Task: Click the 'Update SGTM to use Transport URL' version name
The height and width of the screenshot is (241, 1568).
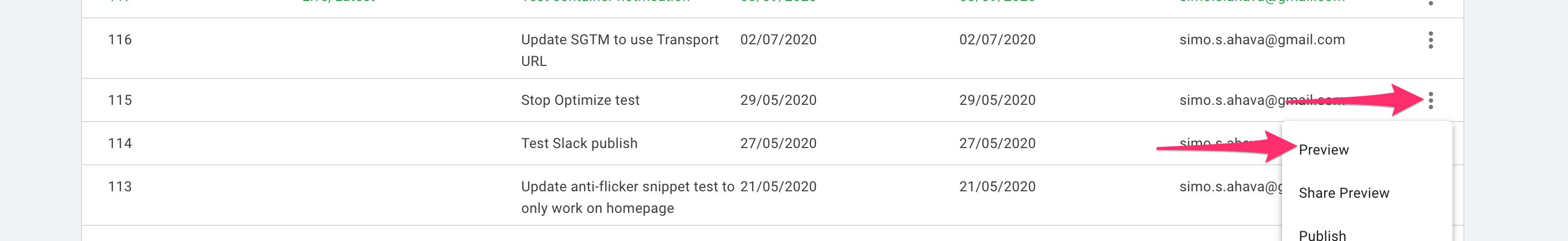Action: tap(619, 51)
